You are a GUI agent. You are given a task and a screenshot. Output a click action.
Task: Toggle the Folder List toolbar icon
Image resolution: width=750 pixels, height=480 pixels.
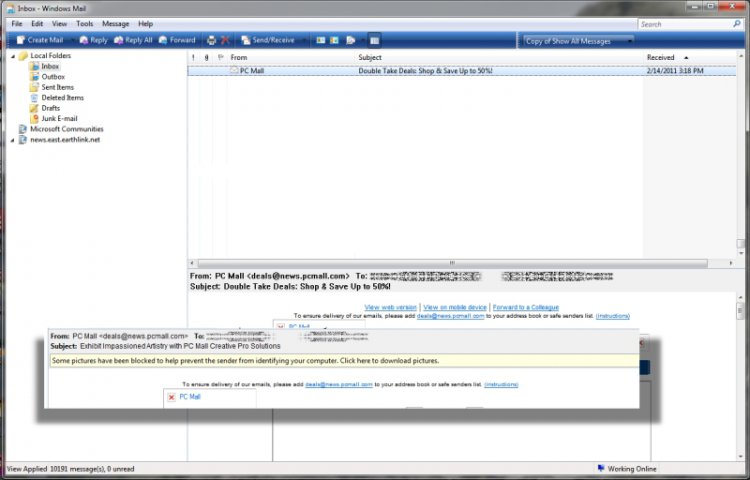pos(375,41)
